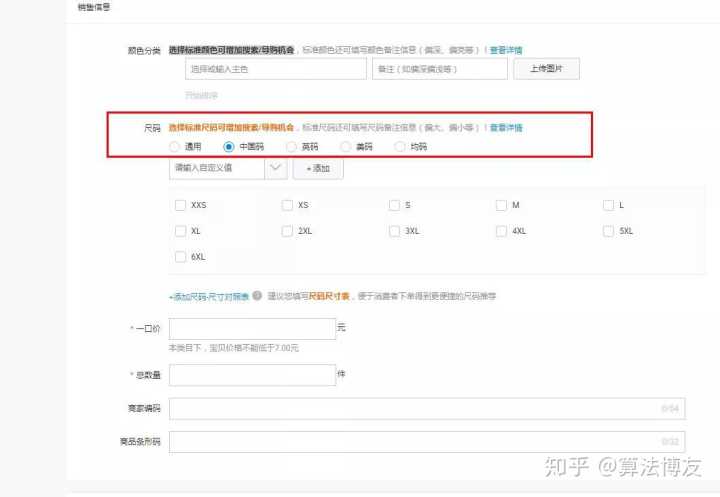The width and height of the screenshot is (720, 497).
Task: Click the 商品条形码 barcode field
Action: [x=427, y=442]
